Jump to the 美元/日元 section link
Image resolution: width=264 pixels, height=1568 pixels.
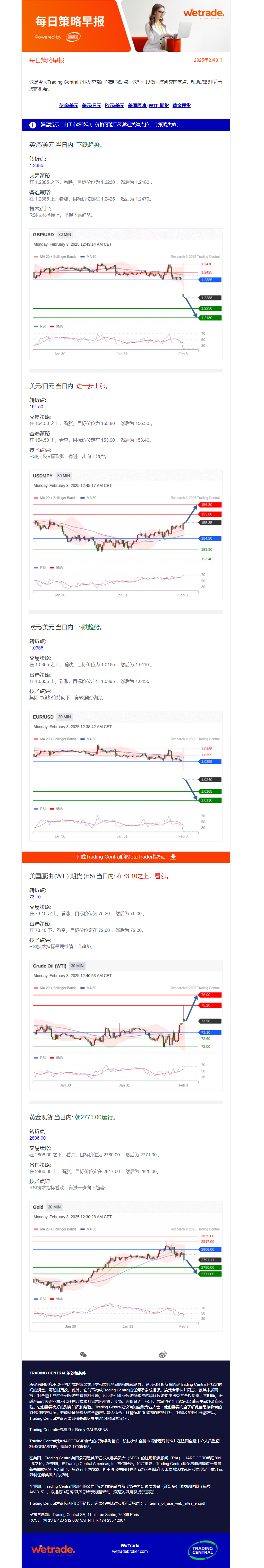[x=91, y=106]
